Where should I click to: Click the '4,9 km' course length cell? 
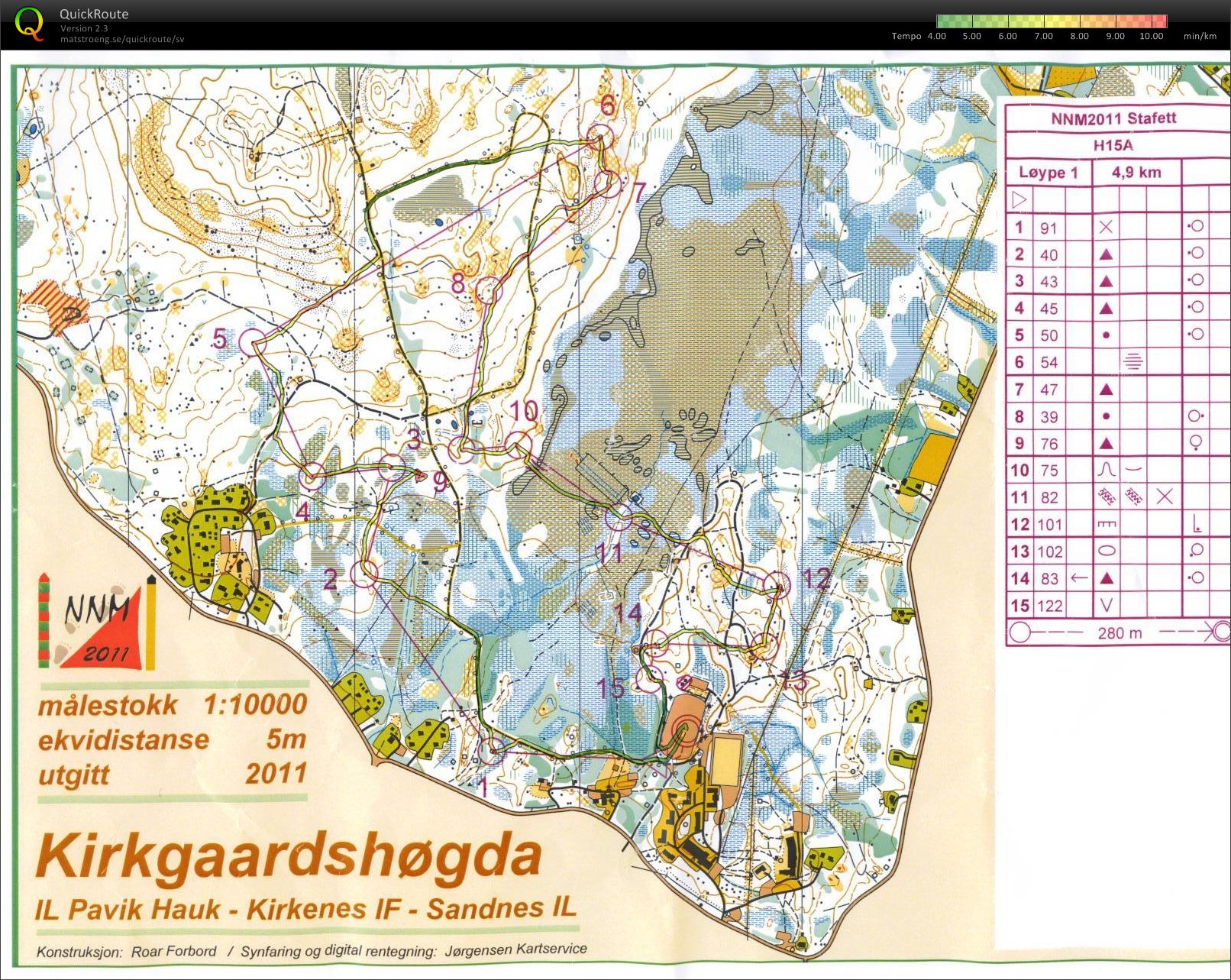1136,173
